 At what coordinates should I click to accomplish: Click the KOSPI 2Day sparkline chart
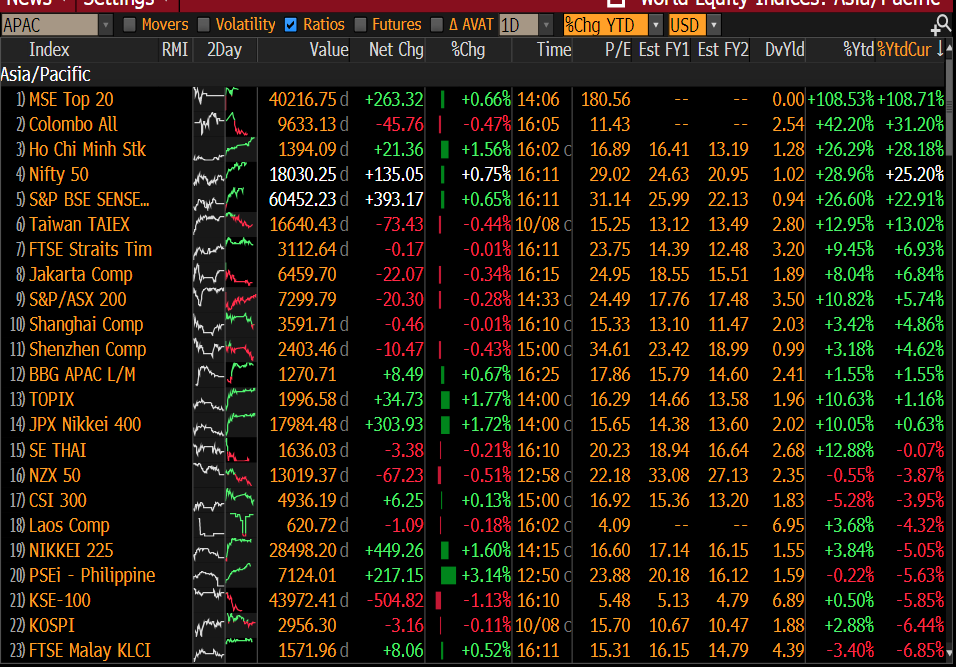224,626
